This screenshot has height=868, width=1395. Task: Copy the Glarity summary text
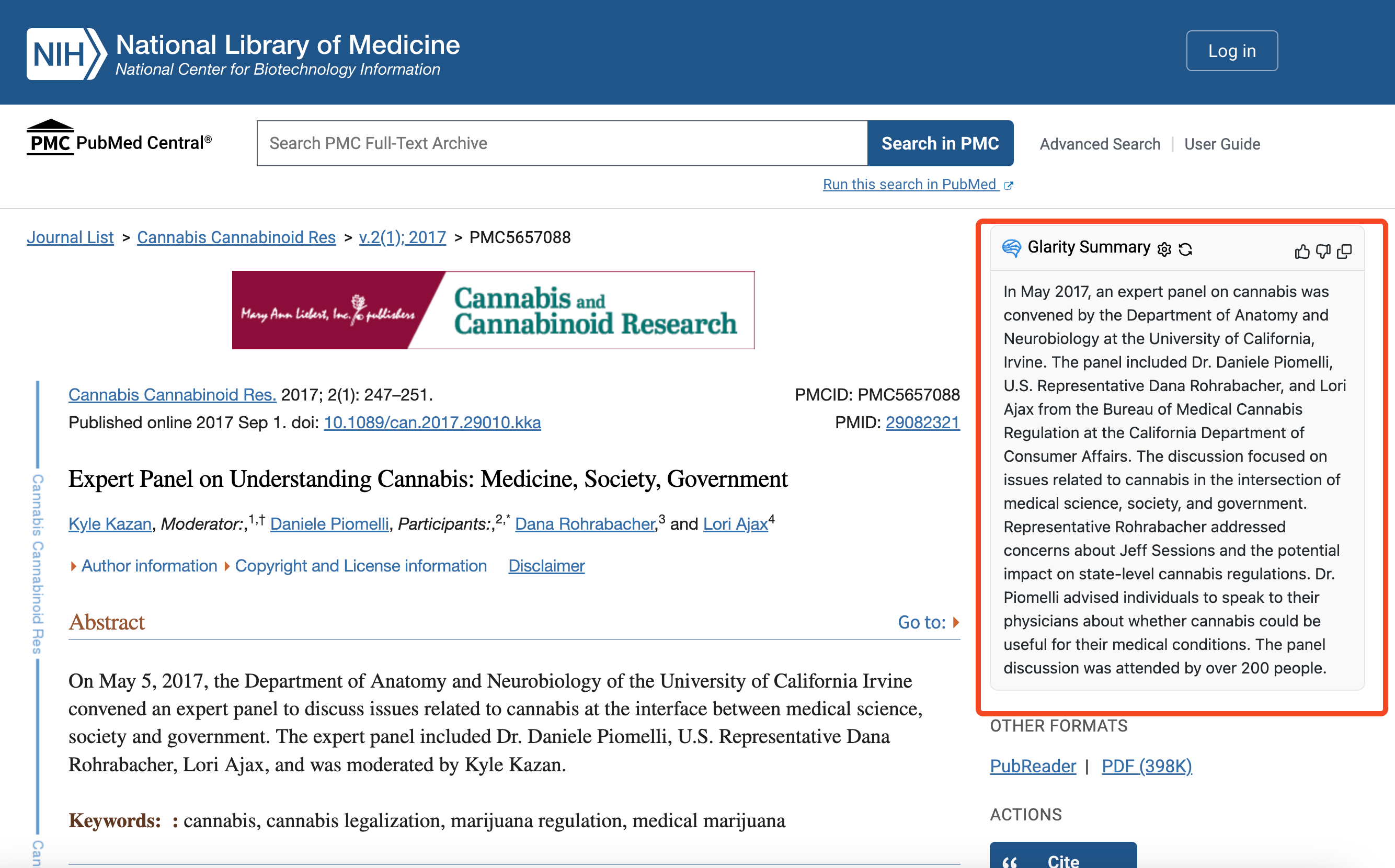click(1344, 252)
